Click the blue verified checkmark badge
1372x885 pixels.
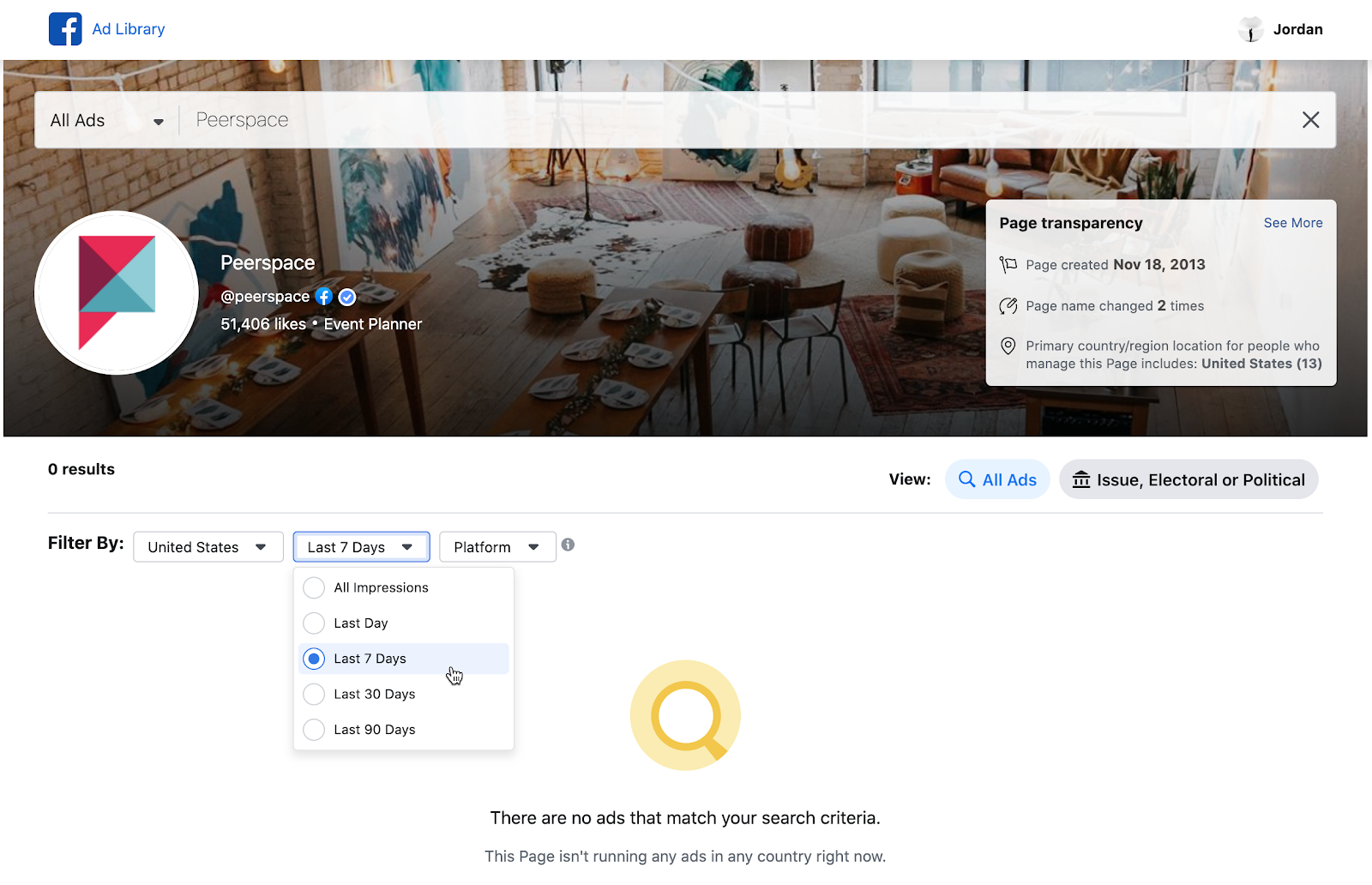pos(347,297)
